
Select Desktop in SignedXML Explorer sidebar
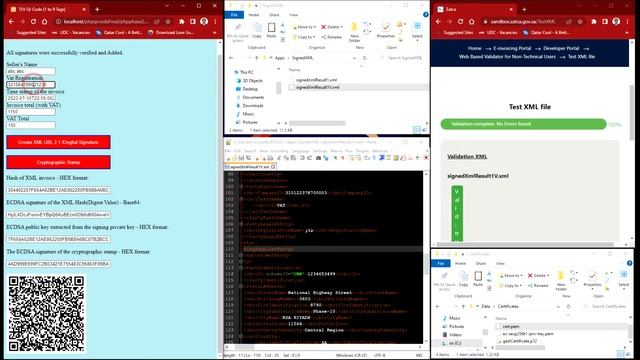pos(250,89)
